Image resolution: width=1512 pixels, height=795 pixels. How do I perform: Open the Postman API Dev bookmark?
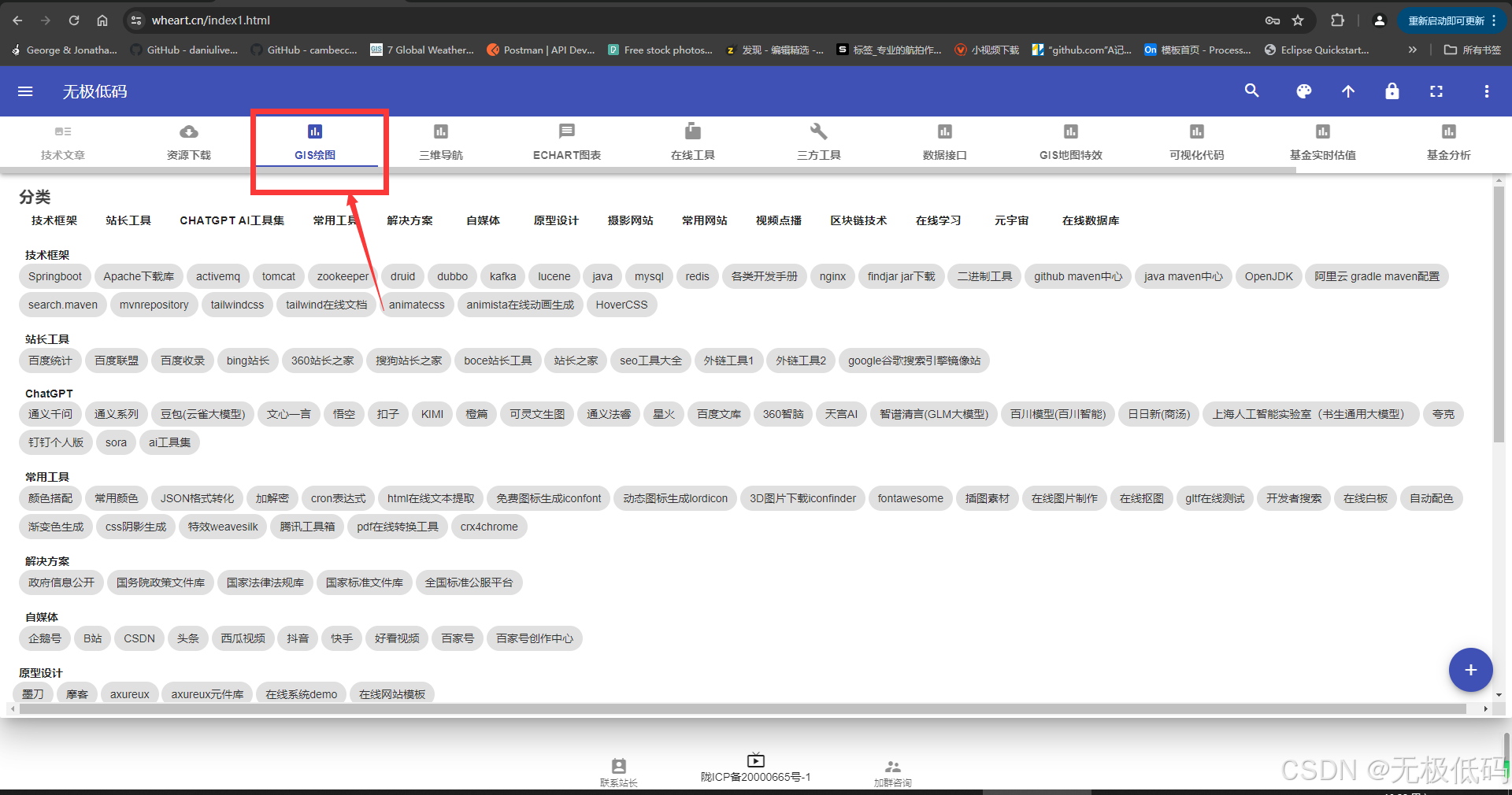(x=541, y=50)
